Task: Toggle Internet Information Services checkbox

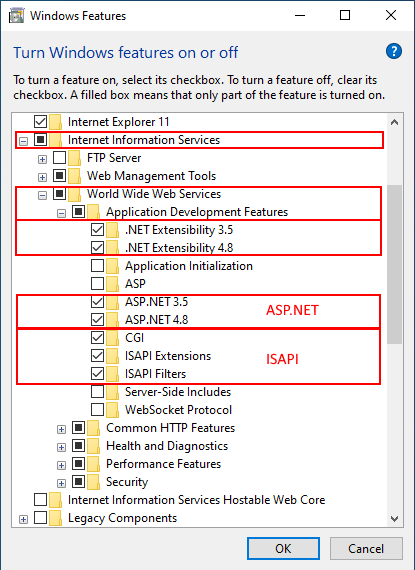Action: 40,140
